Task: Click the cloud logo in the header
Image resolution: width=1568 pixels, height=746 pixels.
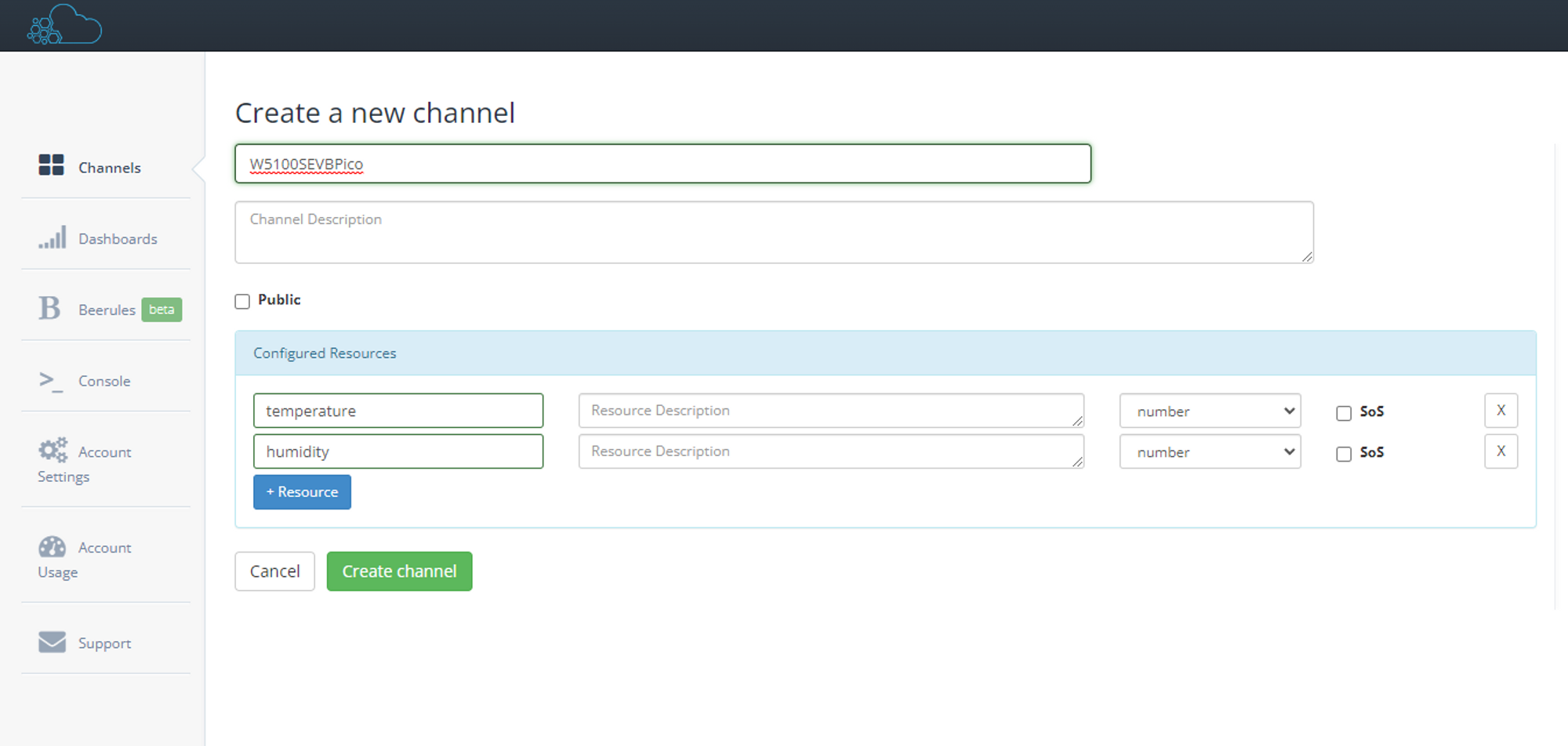Action: [x=64, y=24]
